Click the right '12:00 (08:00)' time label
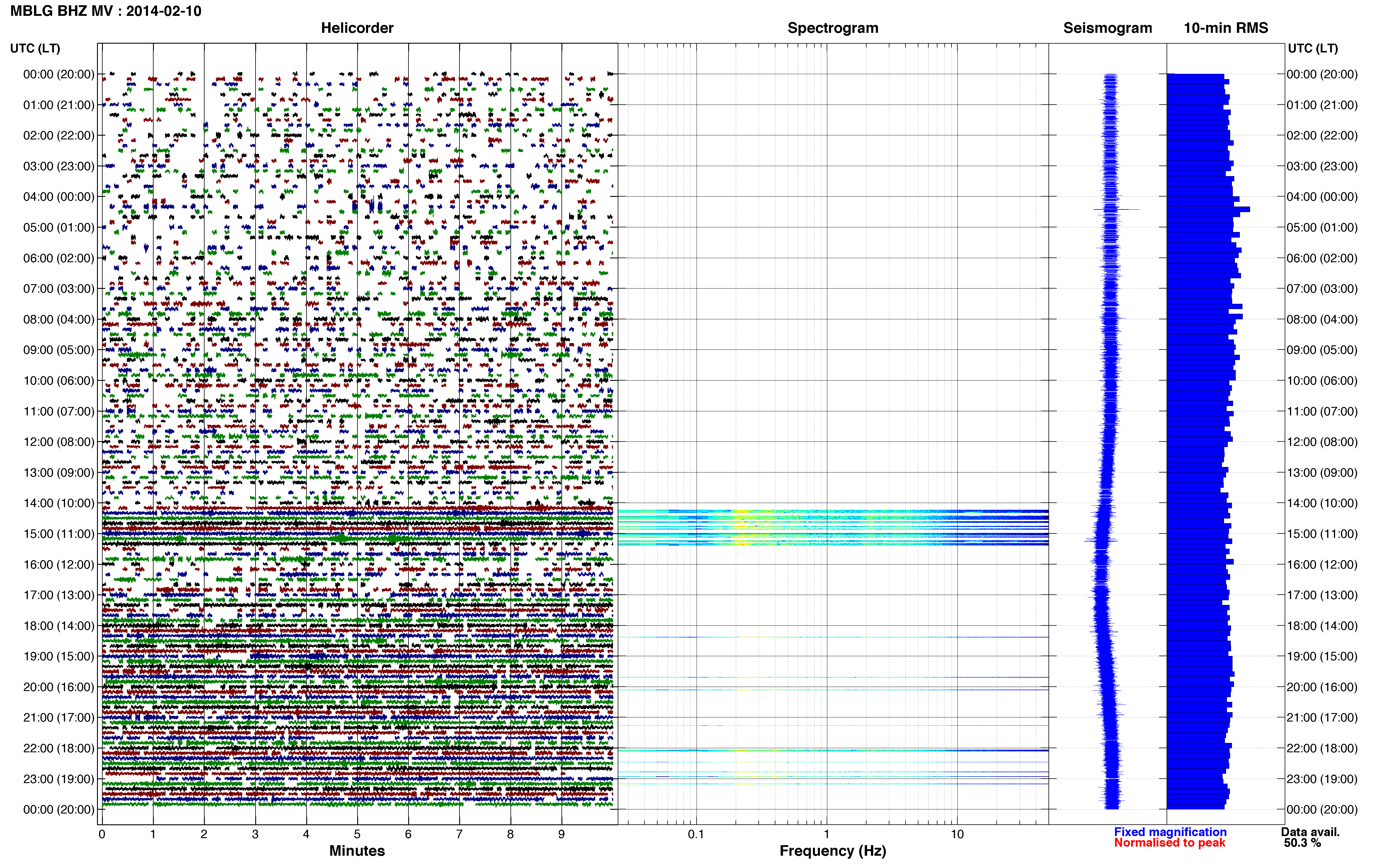Image resolution: width=1389 pixels, height=868 pixels. [1322, 442]
